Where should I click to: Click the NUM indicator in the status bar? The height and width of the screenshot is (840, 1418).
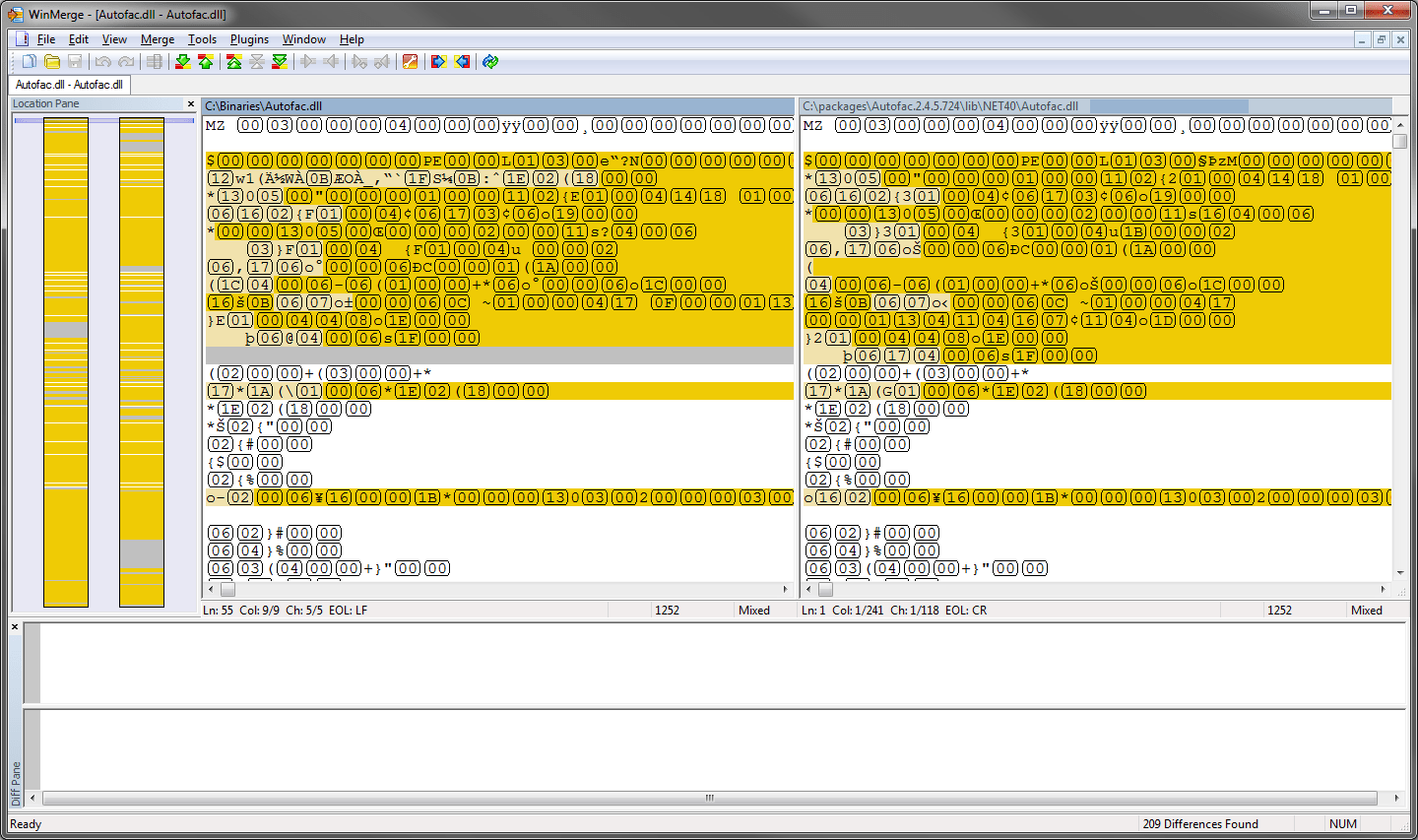1343,823
